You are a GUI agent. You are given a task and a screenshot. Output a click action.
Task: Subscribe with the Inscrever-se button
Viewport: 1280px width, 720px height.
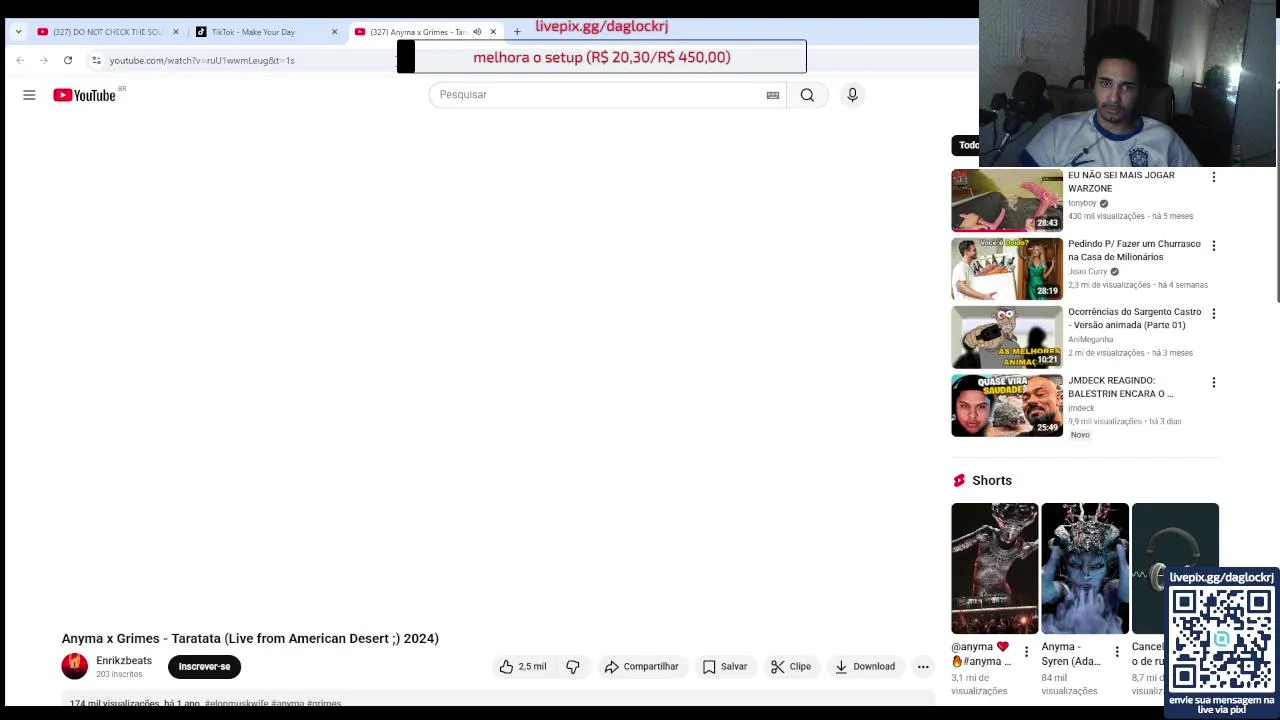(204, 667)
